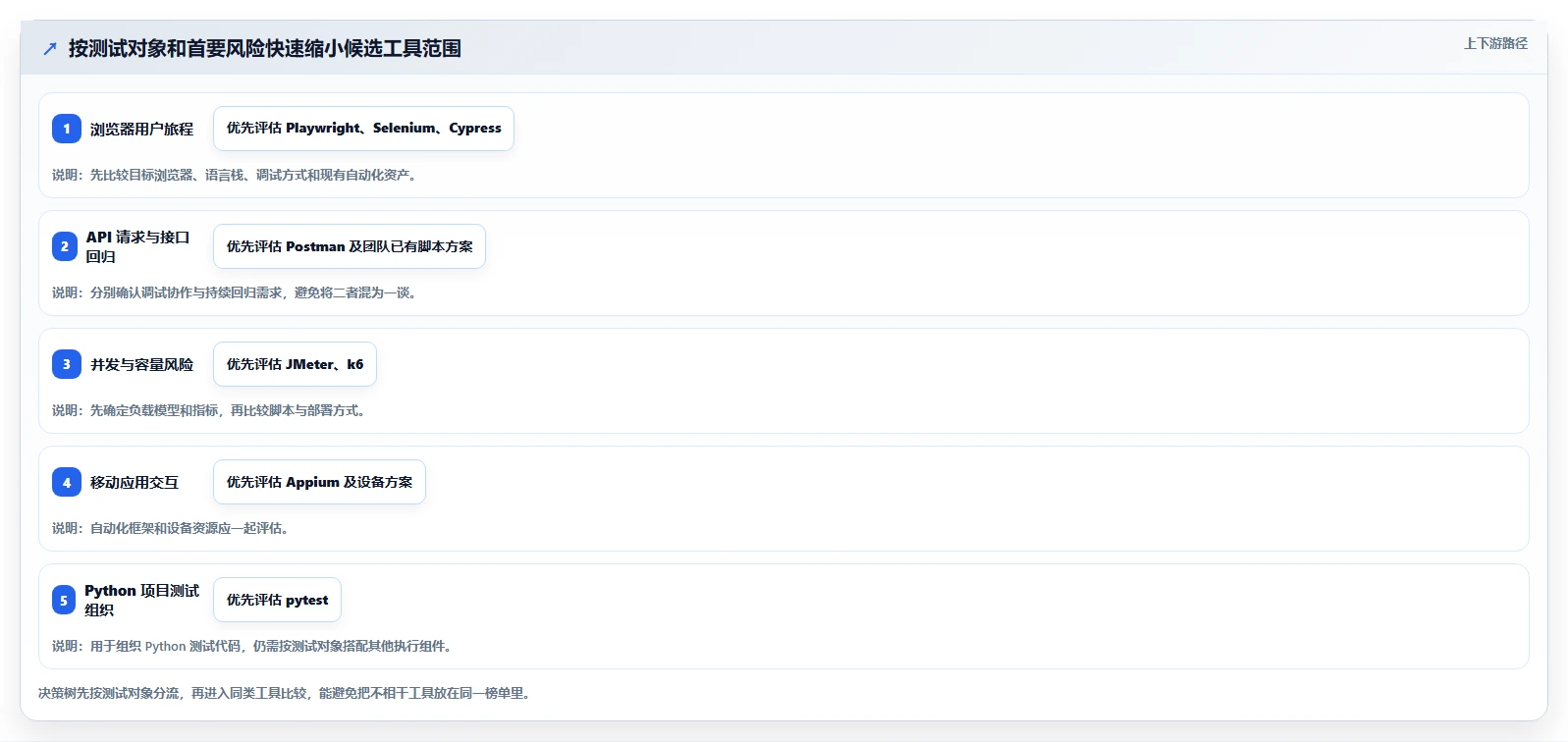Click the 上下游路径 label
Viewport: 1568px width, 742px height.
(x=1495, y=43)
